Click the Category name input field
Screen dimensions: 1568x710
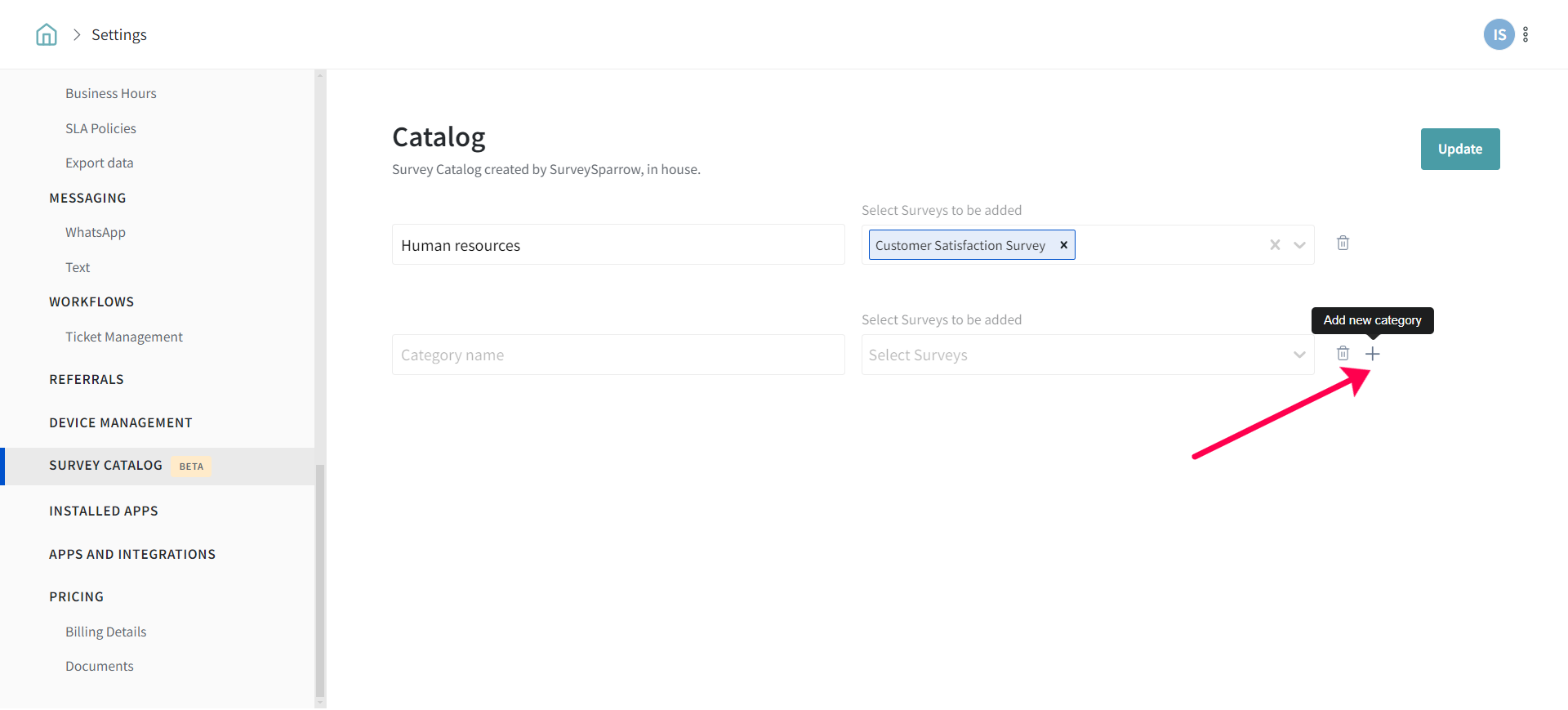(x=617, y=355)
